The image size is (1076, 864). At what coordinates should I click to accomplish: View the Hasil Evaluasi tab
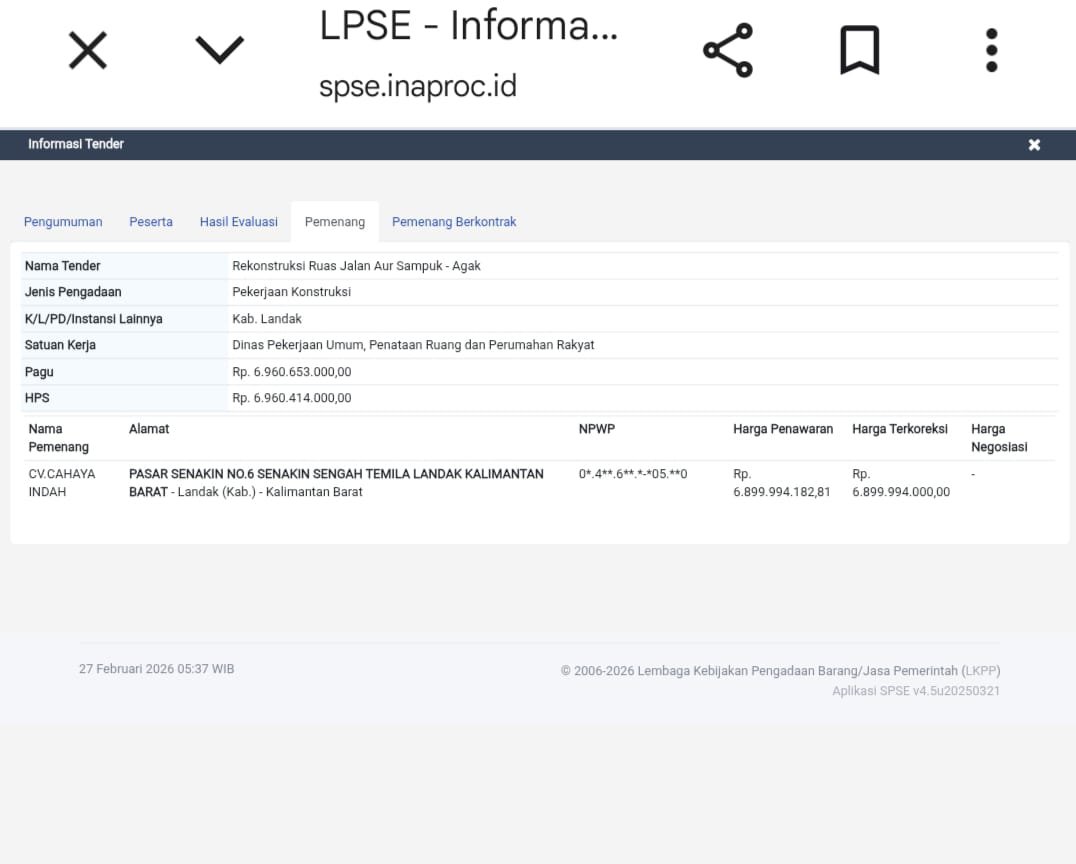pos(239,222)
